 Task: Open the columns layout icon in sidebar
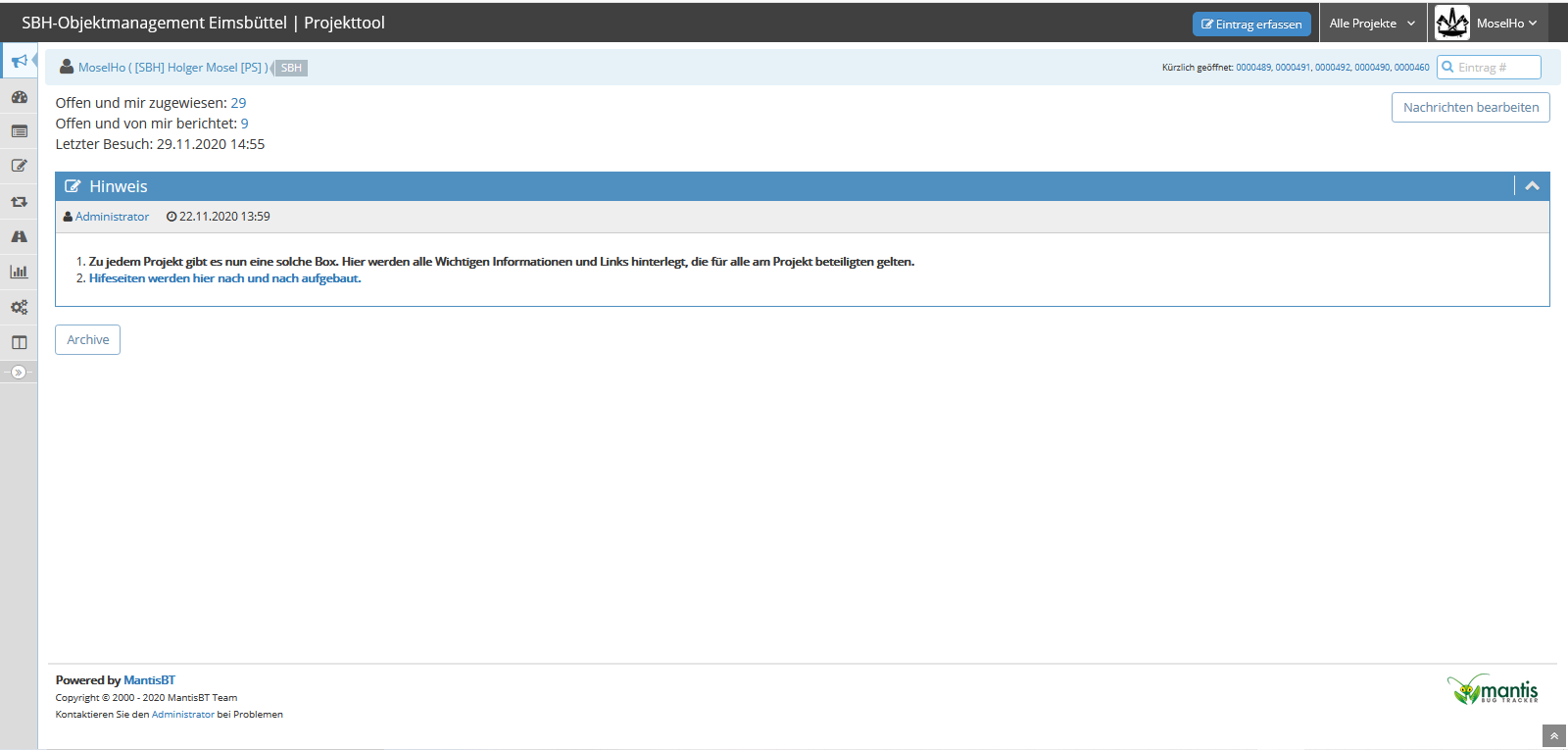[19, 342]
